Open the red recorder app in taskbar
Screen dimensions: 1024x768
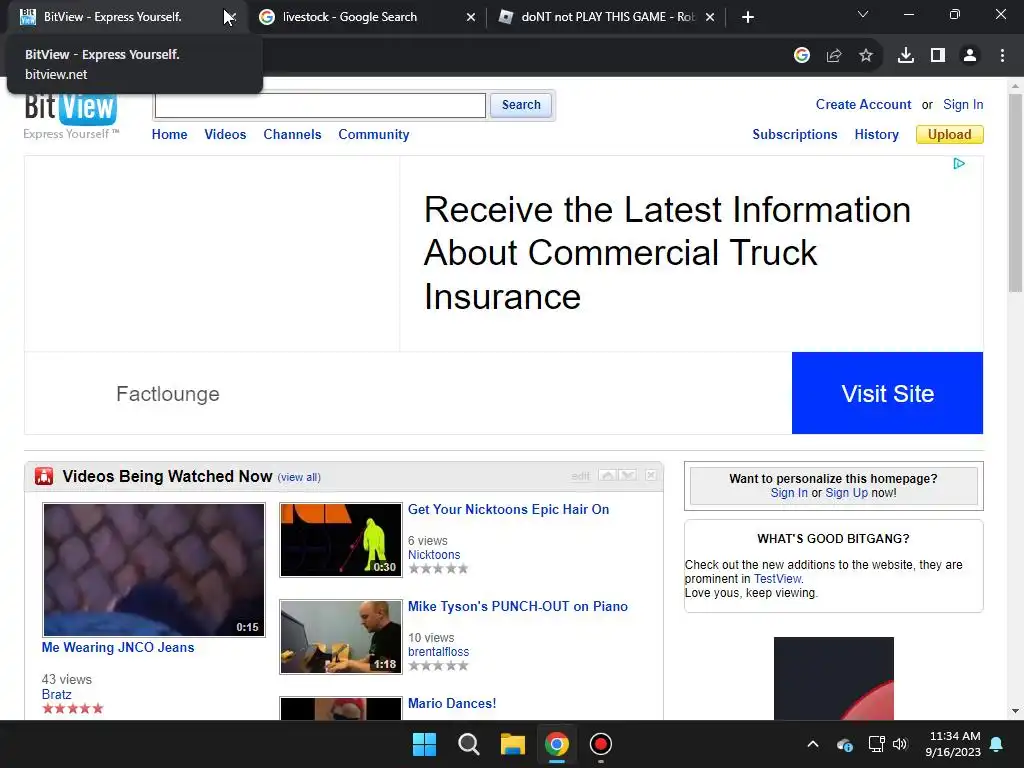tap(601, 744)
